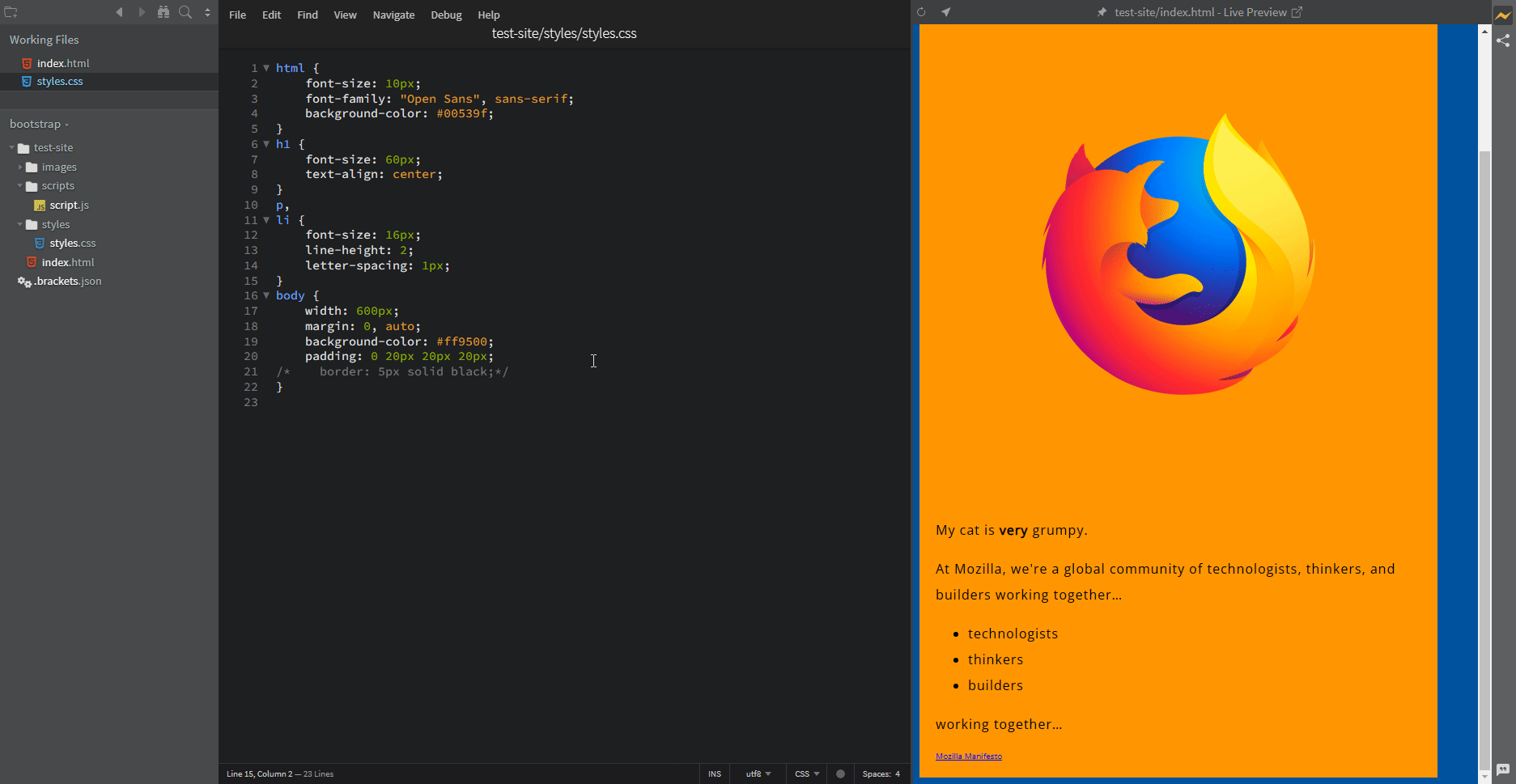Navigate forward with the right arrow icon
This screenshot has height=784, width=1516.
(x=142, y=12)
